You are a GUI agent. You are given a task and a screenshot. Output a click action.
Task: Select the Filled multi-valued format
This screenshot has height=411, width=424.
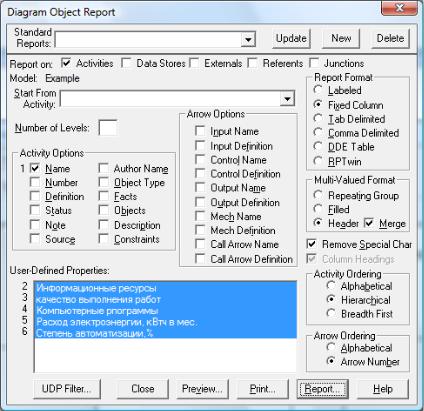point(318,209)
